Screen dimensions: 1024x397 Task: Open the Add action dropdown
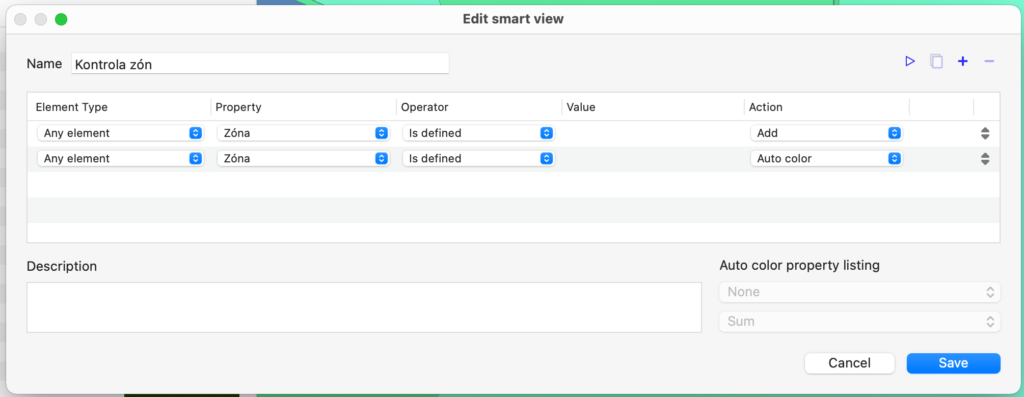pyautogui.click(x=826, y=133)
